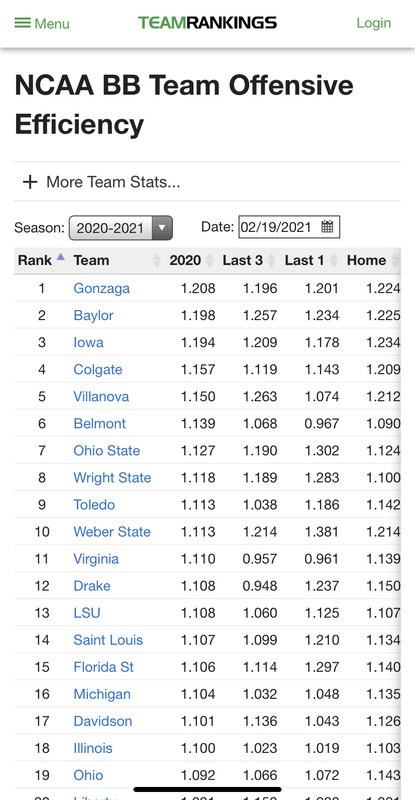Click the Login link
415x800 pixels.
[374, 23]
